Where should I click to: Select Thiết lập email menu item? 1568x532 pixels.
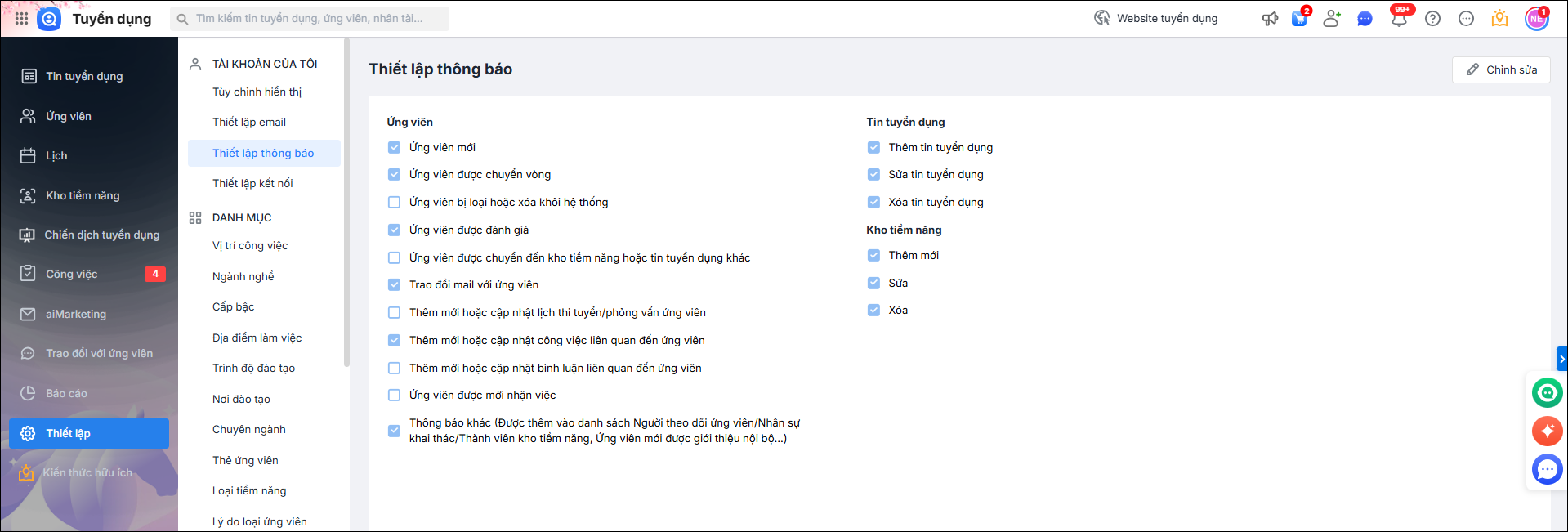coord(249,122)
